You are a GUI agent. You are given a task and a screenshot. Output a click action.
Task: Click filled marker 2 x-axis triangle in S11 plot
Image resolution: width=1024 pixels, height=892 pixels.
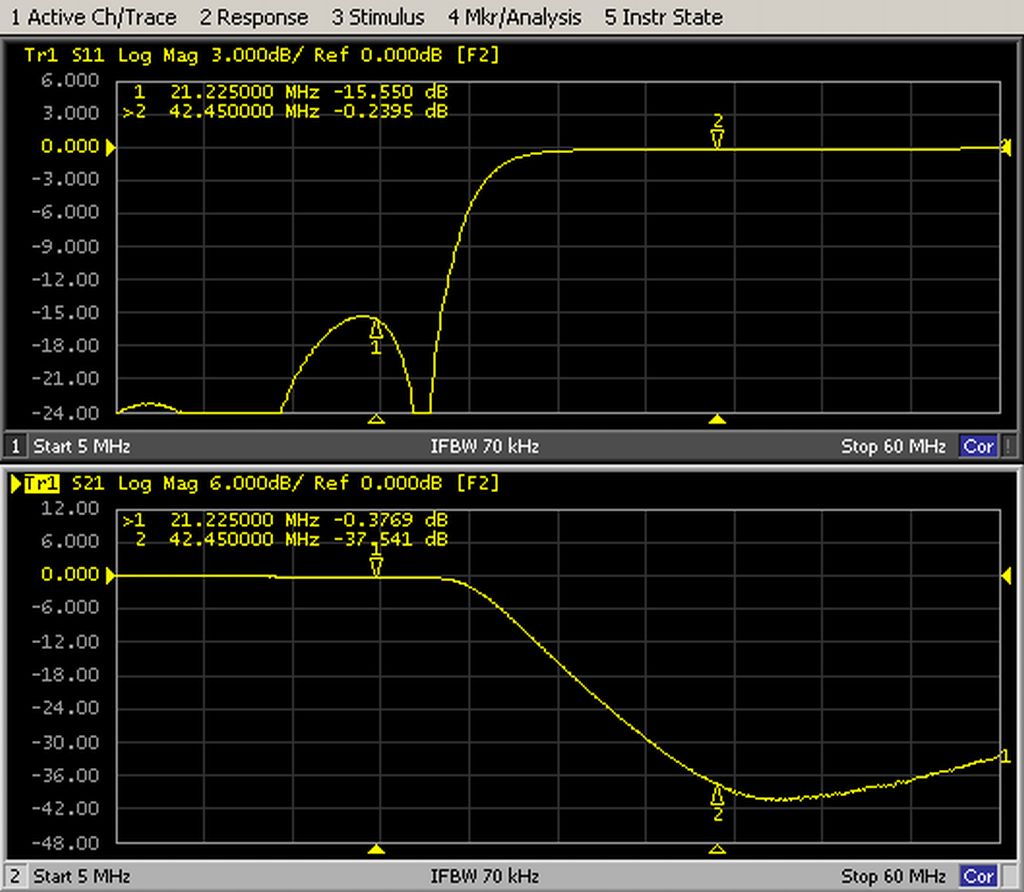click(717, 419)
